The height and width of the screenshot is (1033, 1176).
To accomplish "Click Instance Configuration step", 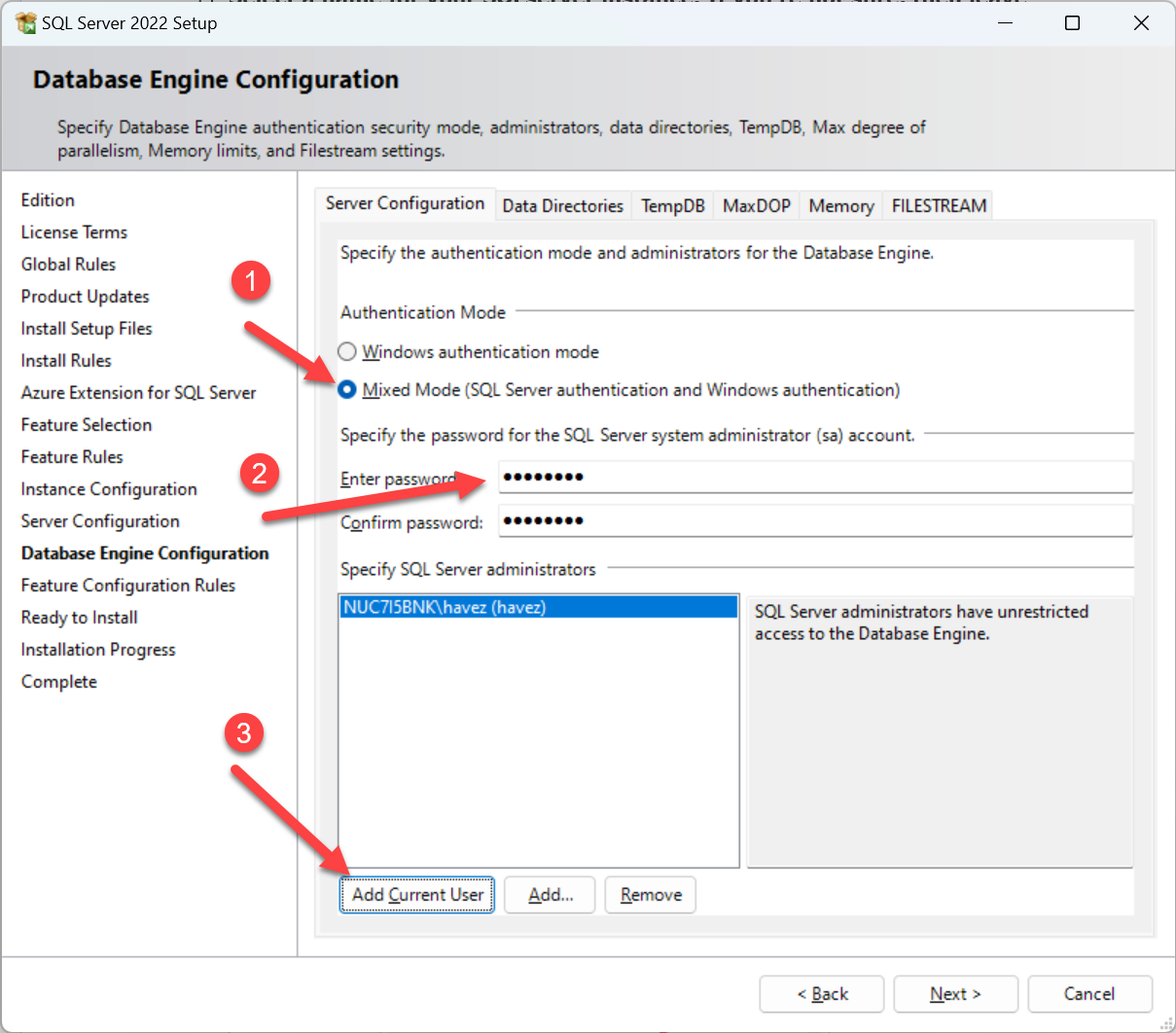I will coord(109,489).
